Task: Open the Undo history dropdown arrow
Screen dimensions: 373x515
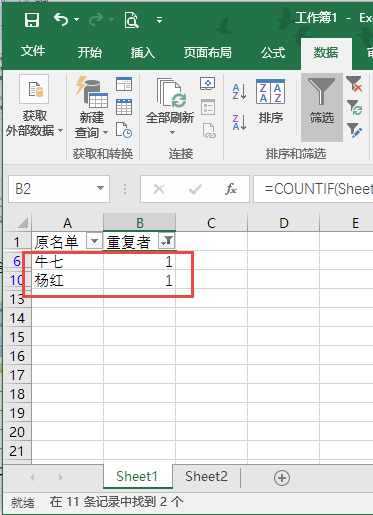Action: click(77, 20)
